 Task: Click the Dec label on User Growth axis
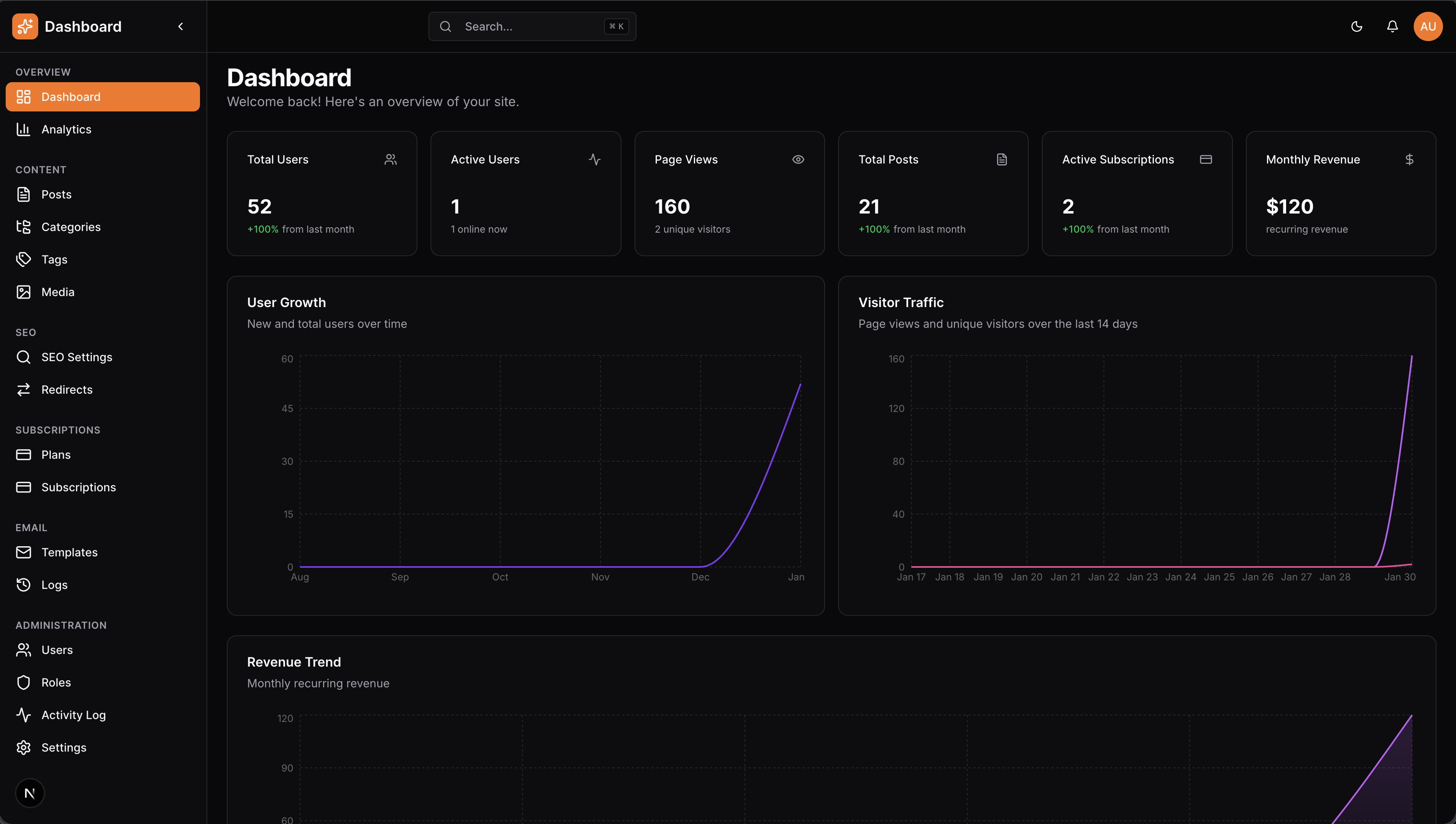point(700,577)
